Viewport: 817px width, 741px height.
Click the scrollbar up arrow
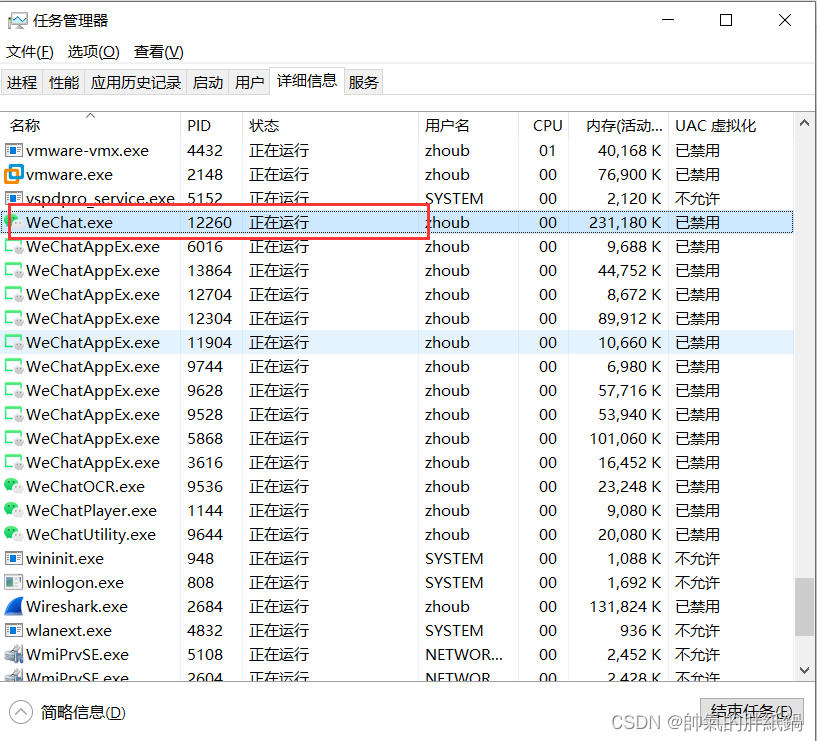pyautogui.click(x=804, y=124)
